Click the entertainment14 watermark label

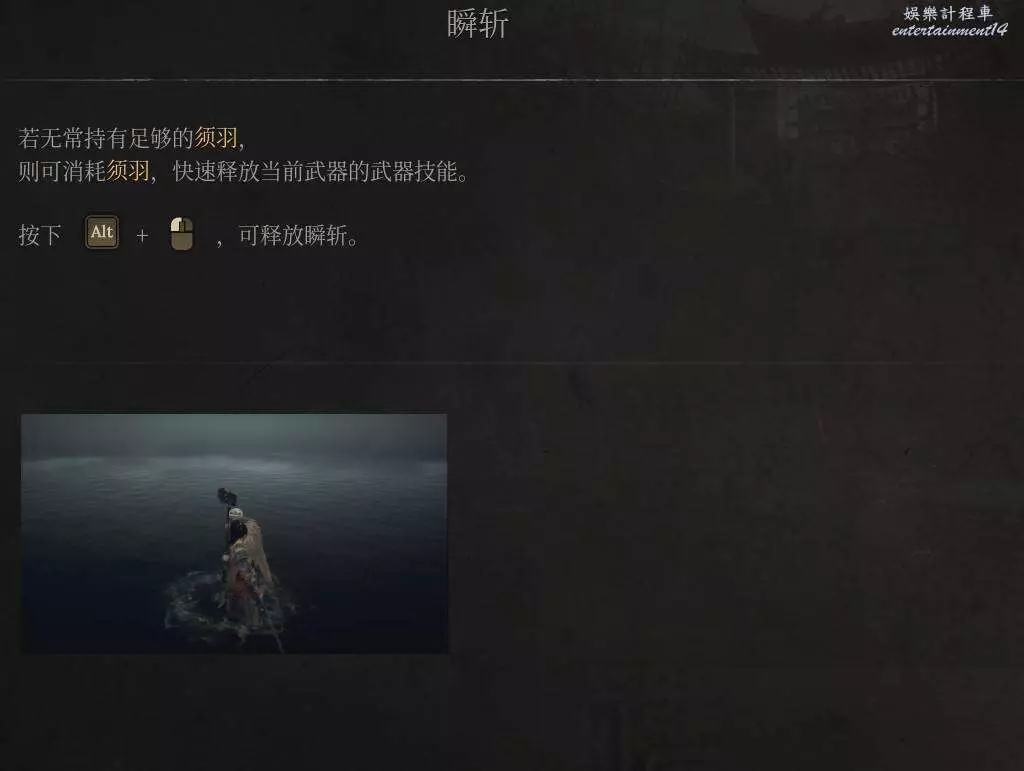(x=950, y=30)
